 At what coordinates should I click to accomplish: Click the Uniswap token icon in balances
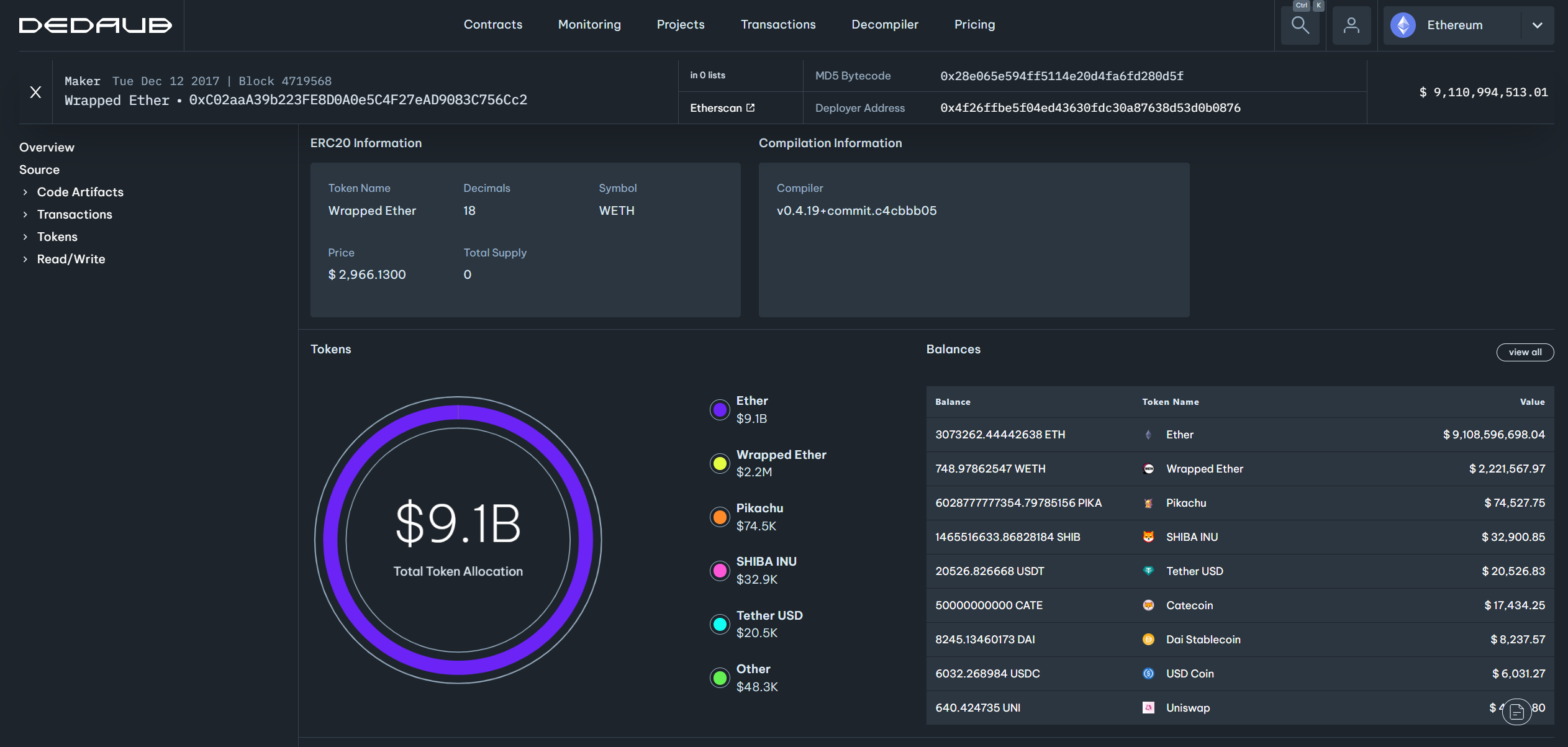1148,708
